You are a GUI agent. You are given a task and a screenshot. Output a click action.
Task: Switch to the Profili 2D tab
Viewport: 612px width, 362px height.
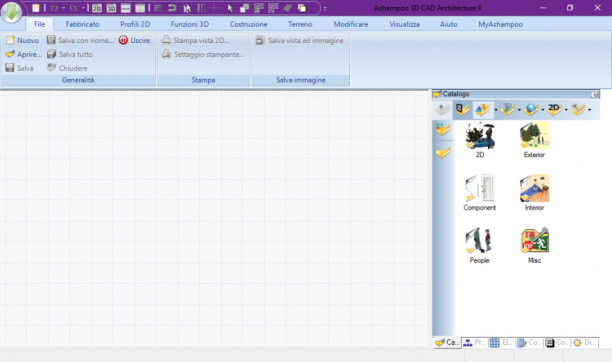(x=135, y=24)
